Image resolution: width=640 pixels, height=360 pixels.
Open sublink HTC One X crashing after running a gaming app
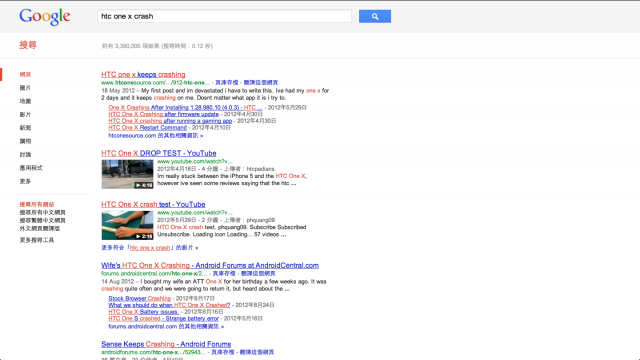click(x=170, y=121)
